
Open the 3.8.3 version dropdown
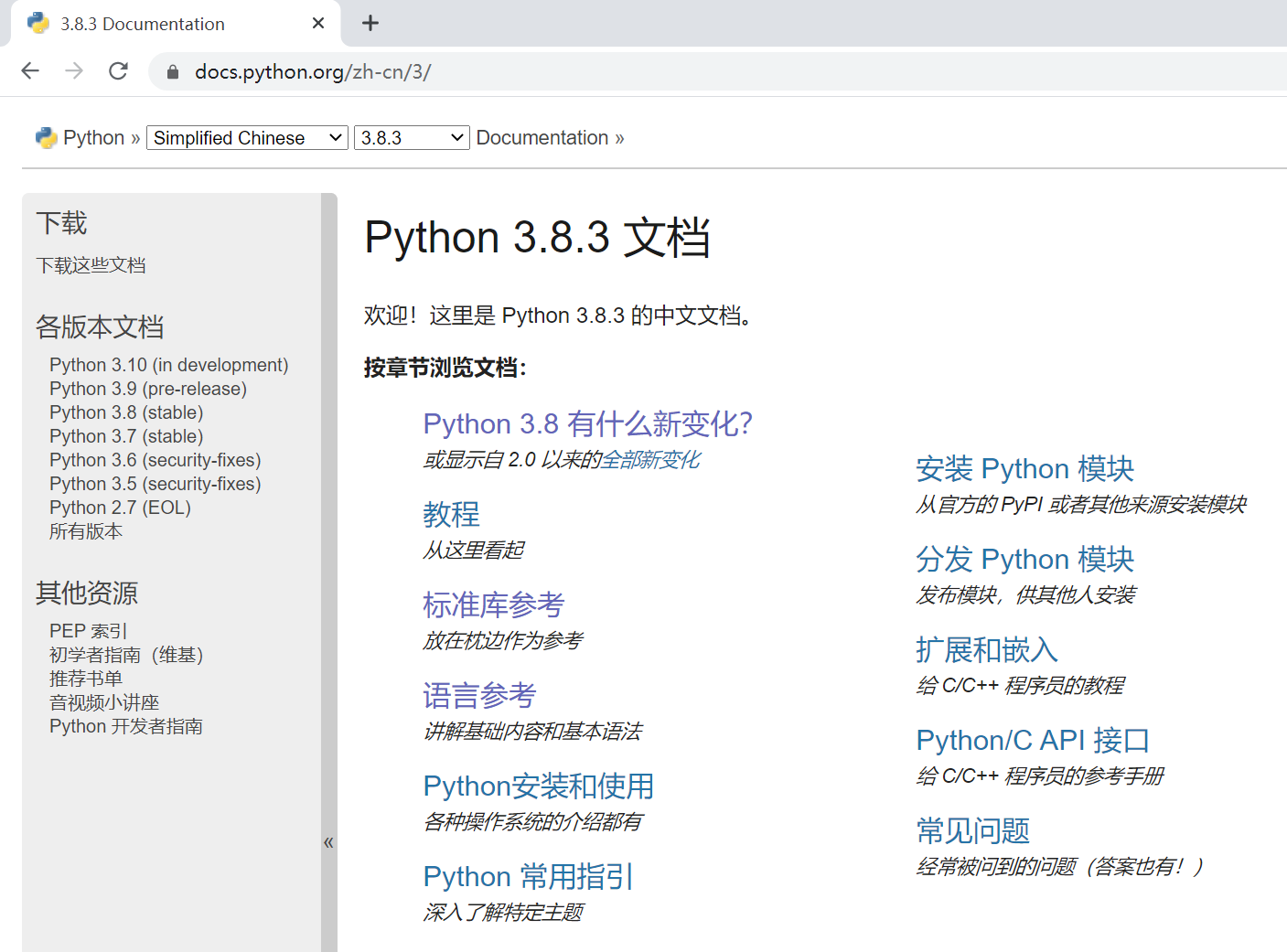tap(412, 138)
